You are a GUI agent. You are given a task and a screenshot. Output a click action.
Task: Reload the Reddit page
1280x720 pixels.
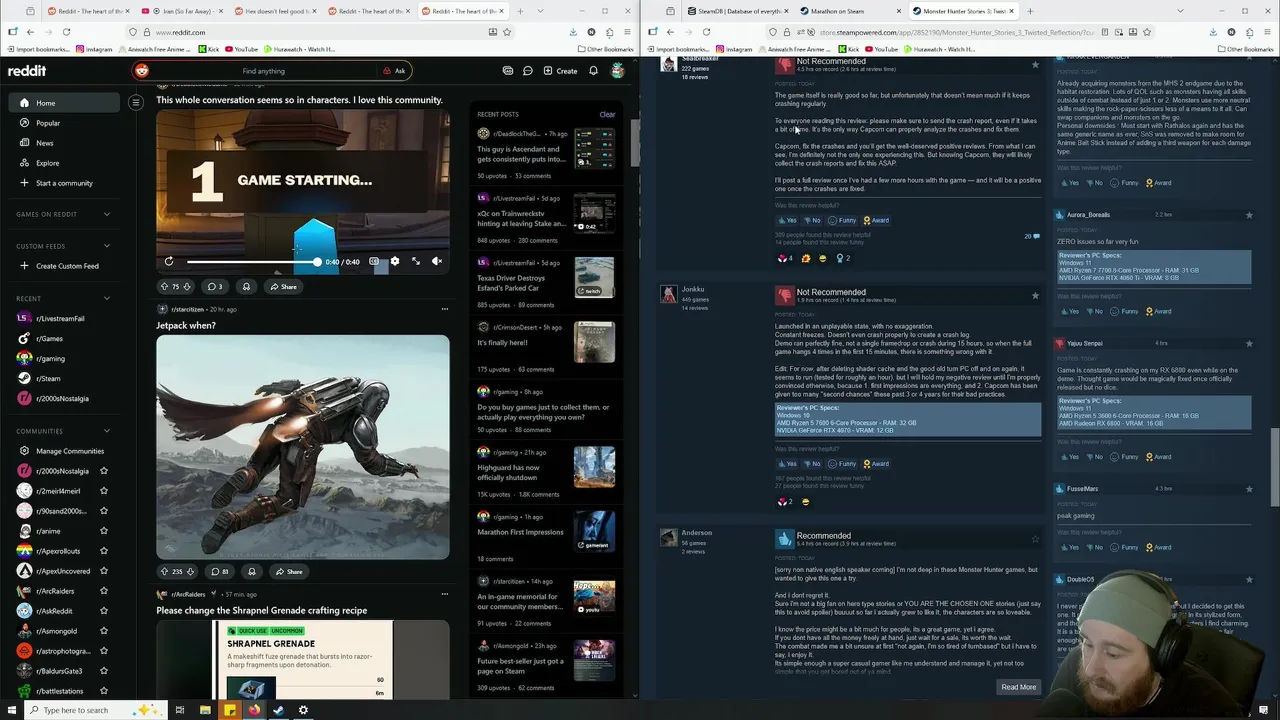coord(66,32)
